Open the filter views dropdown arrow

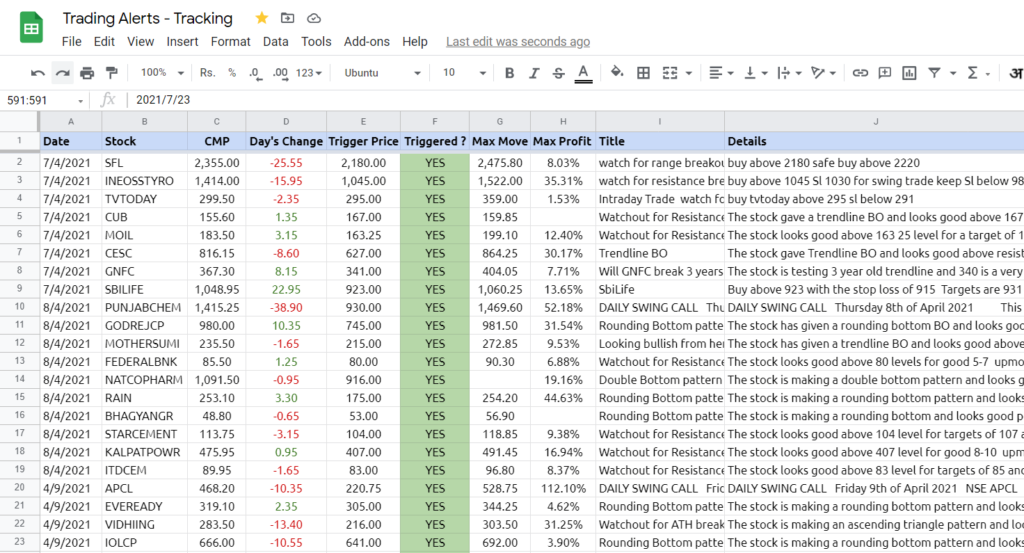point(953,74)
